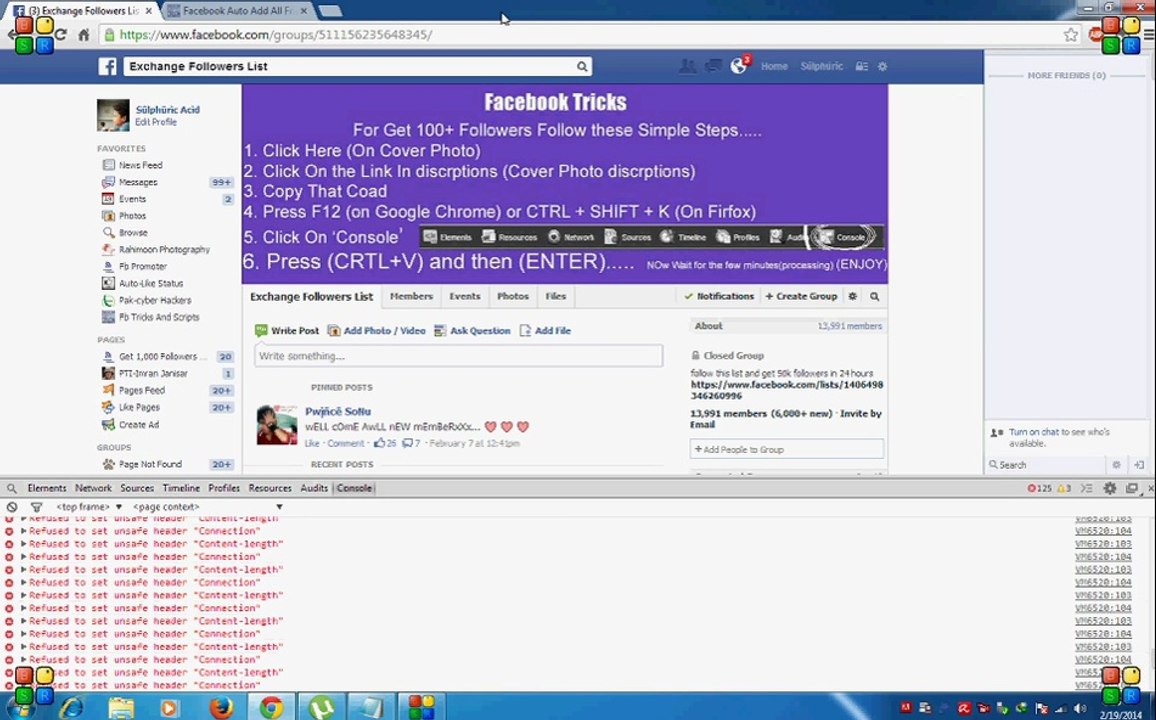Open Sources panel in DevTools
1156x720 pixels.
tap(137, 488)
